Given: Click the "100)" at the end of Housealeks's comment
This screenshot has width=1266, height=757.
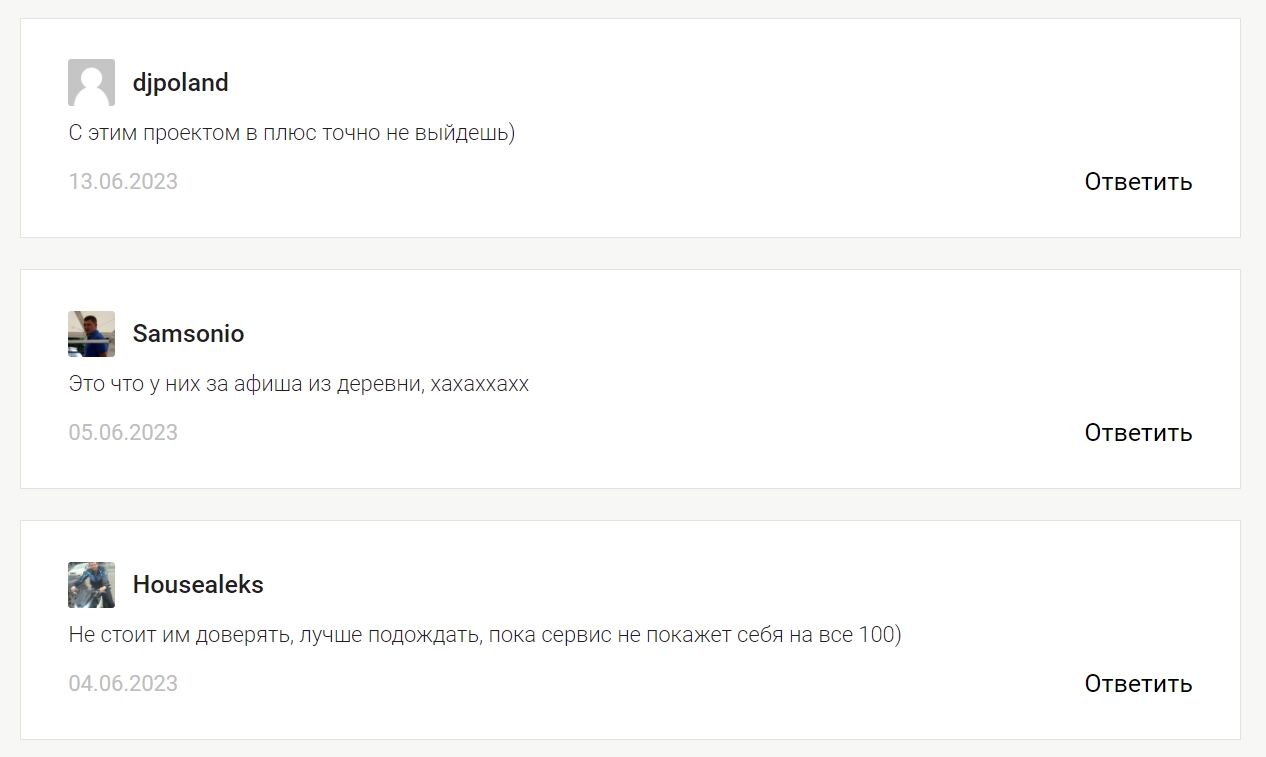Looking at the screenshot, I should 880,635.
